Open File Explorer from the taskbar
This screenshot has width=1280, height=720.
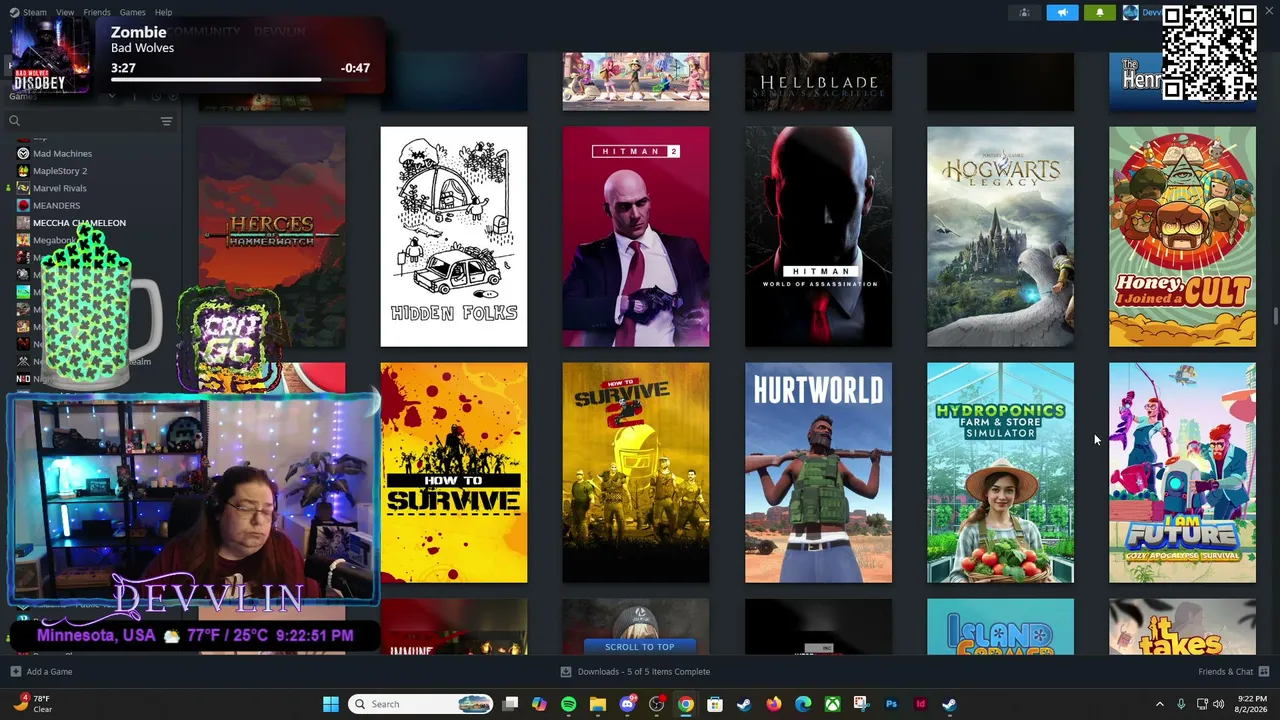[597, 704]
